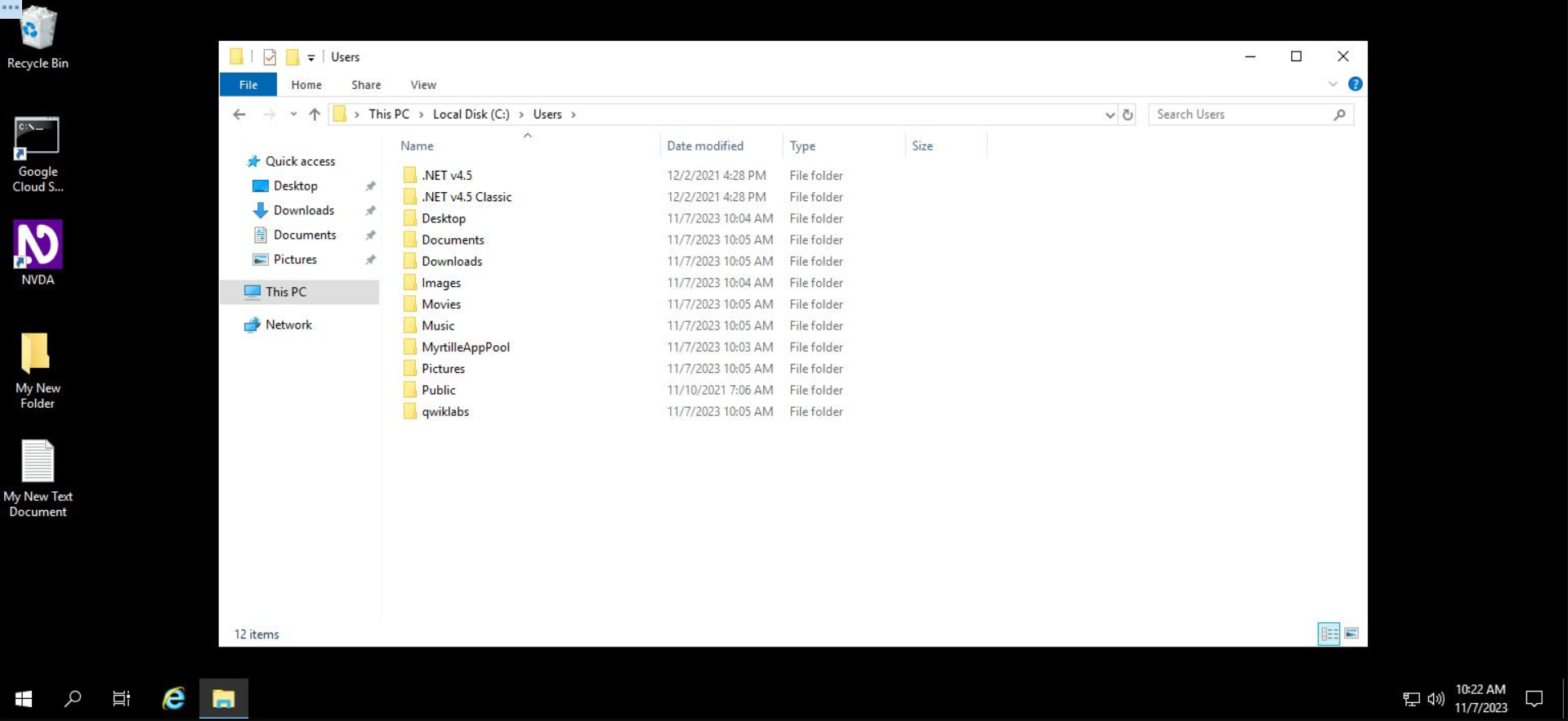The width and height of the screenshot is (1568, 721).
Task: Launch Internet Explorer from taskbar
Action: [173, 699]
